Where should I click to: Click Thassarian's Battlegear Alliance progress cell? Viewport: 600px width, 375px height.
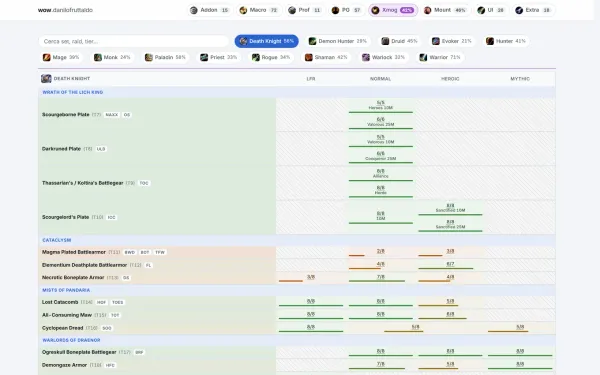click(x=381, y=174)
